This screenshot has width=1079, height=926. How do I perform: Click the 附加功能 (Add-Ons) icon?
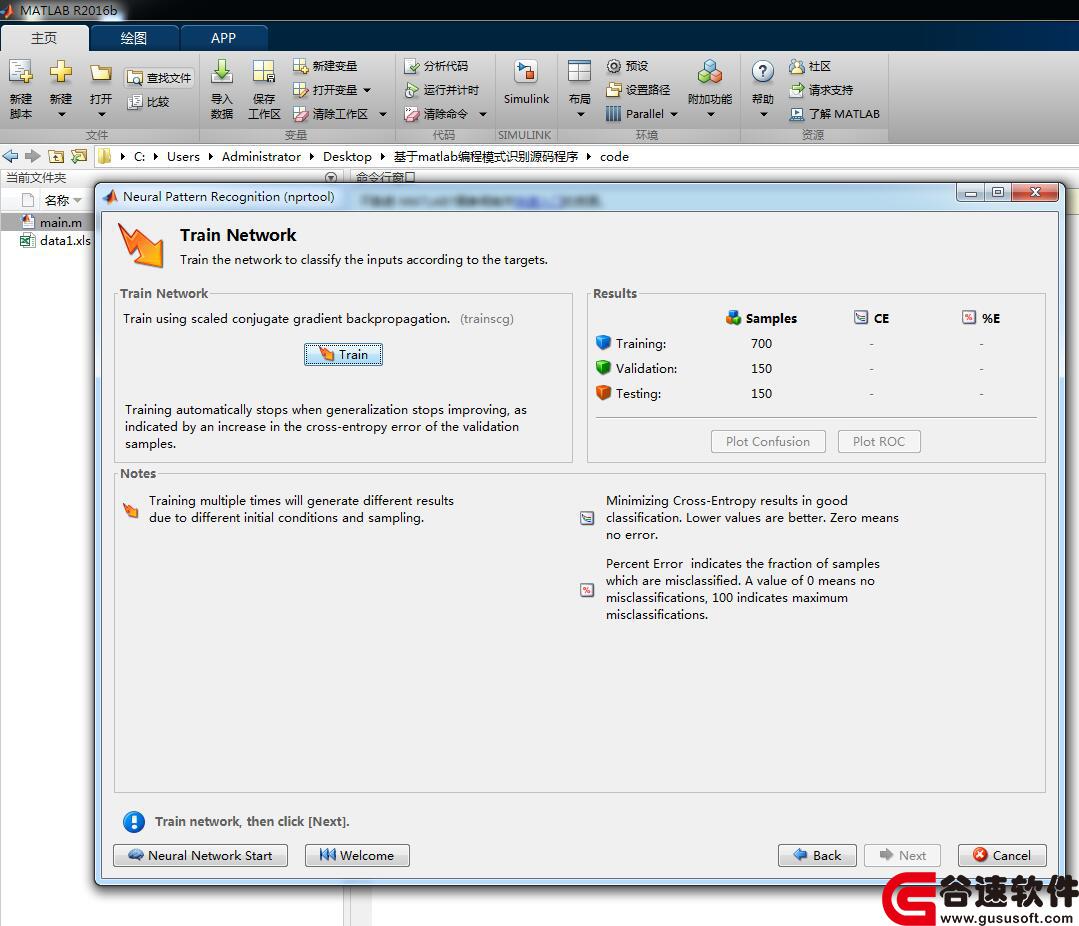click(709, 72)
